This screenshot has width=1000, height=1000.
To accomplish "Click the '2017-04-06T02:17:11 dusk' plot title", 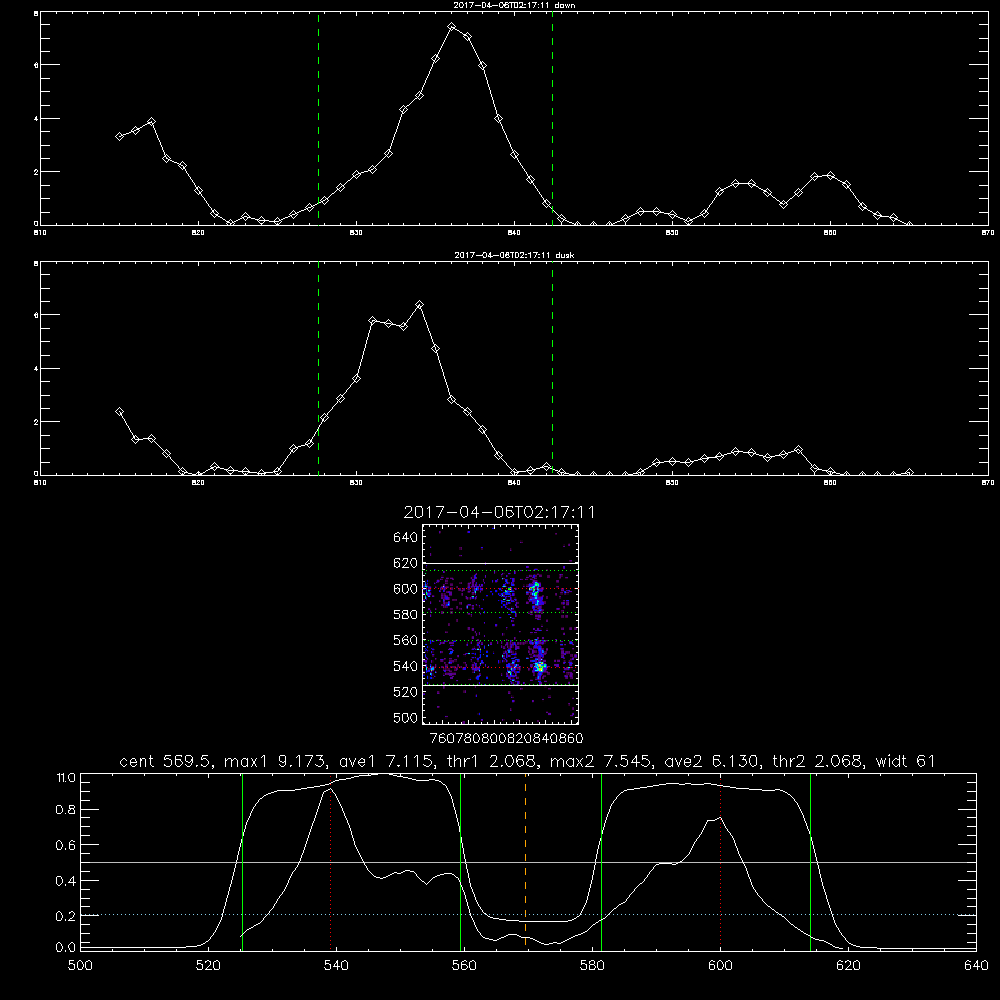I will tap(514, 255).
